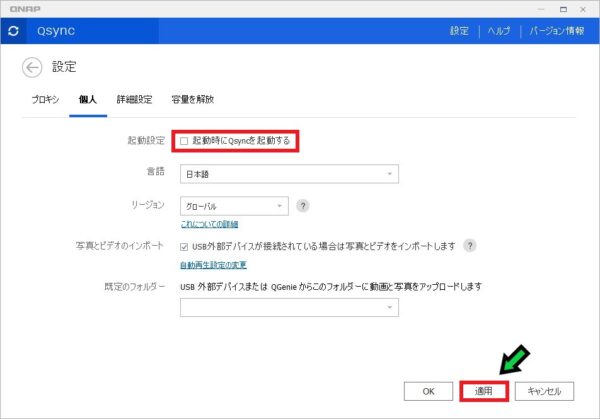The height and width of the screenshot is (419, 600).
Task: Switch to the 容量を解放 tab
Action: tap(192, 99)
